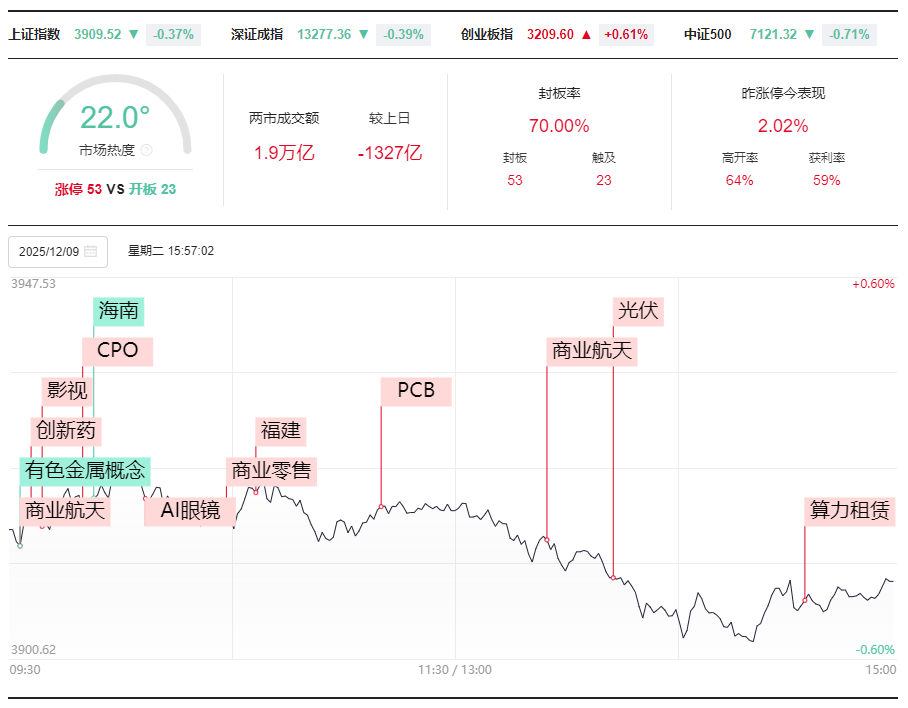Click the down arrow beside 中证500 7121.32
Screen dimensions: 908x708
(x=809, y=34)
